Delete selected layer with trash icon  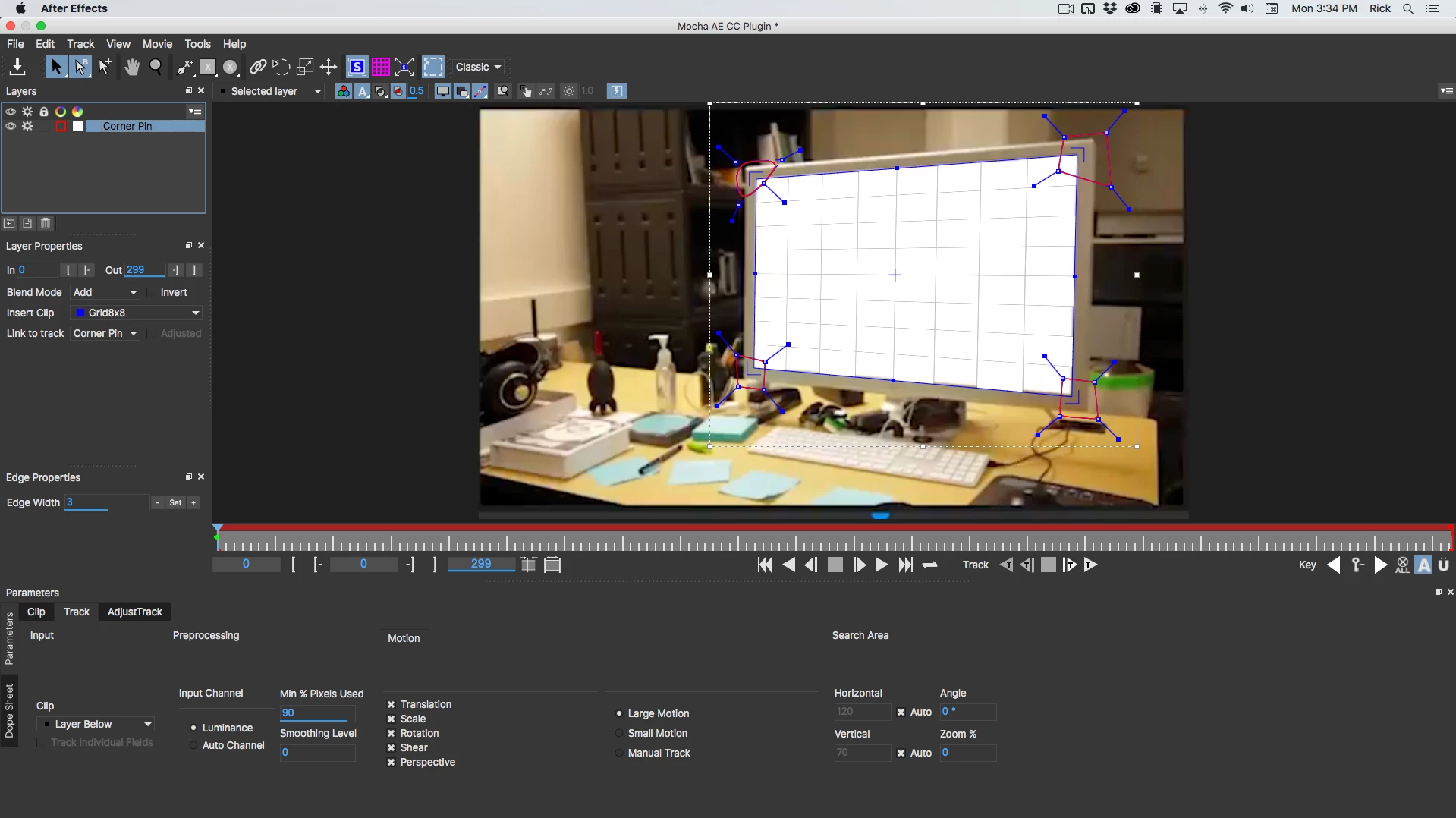tap(46, 223)
